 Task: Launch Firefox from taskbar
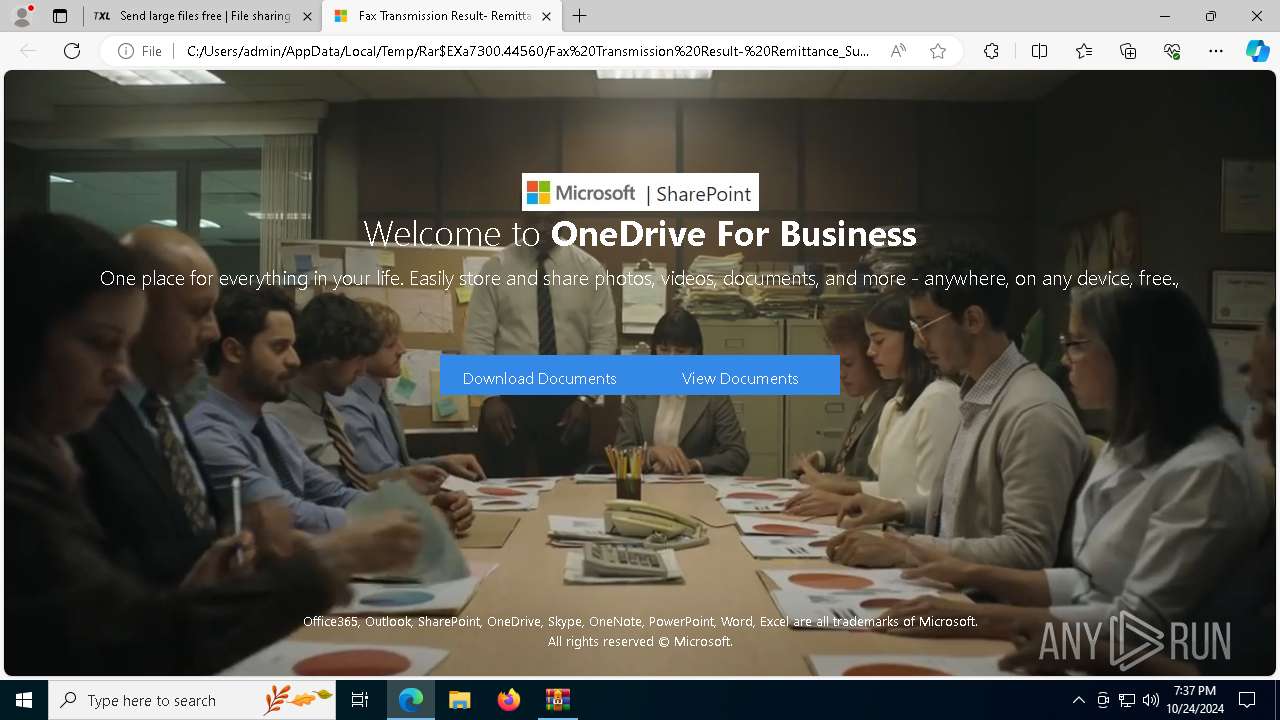(508, 700)
